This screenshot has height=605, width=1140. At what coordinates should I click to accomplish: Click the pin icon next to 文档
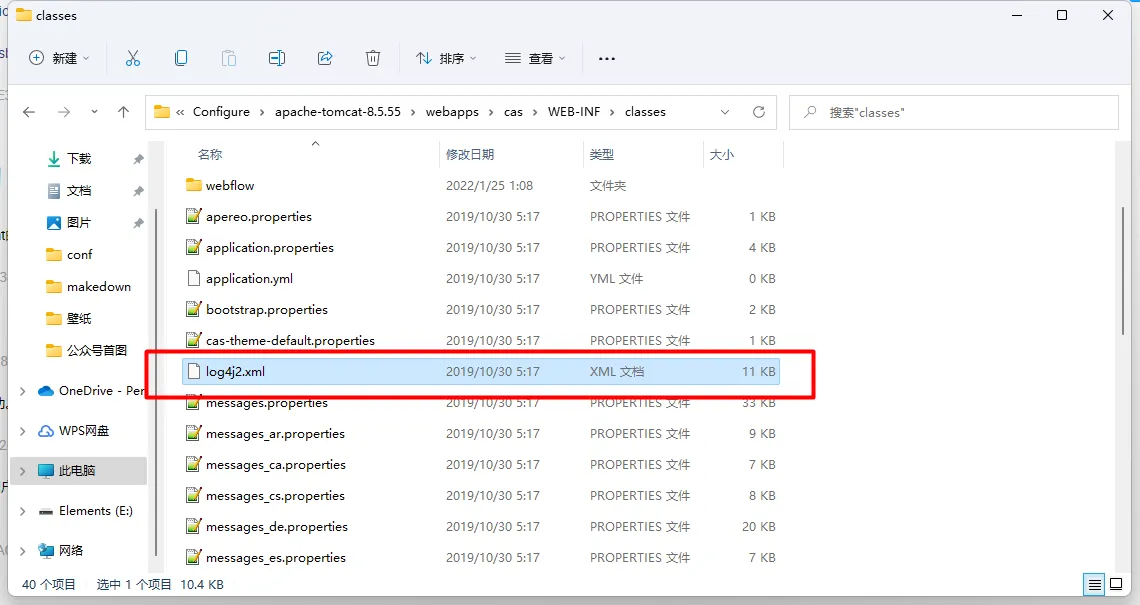pyautogui.click(x=138, y=191)
